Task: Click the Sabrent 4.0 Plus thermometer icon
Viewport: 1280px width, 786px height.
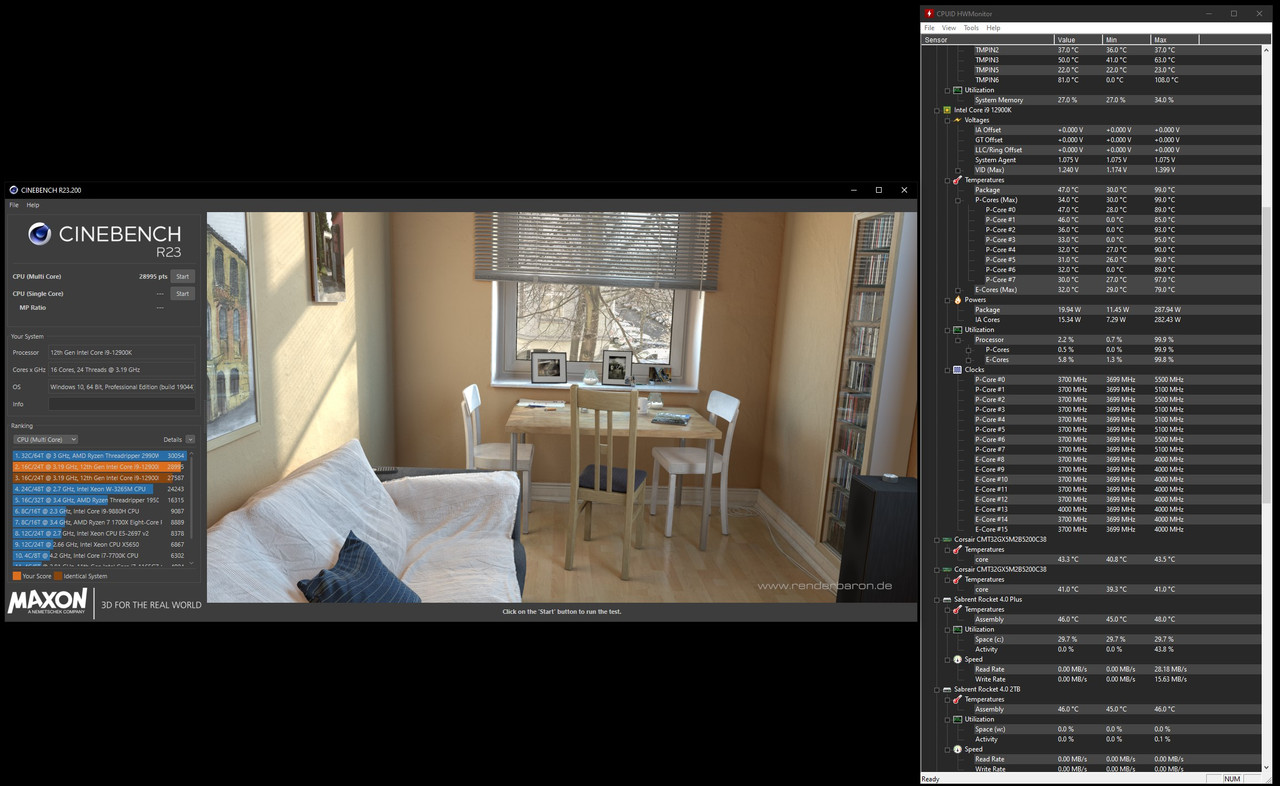Action: click(x=957, y=610)
